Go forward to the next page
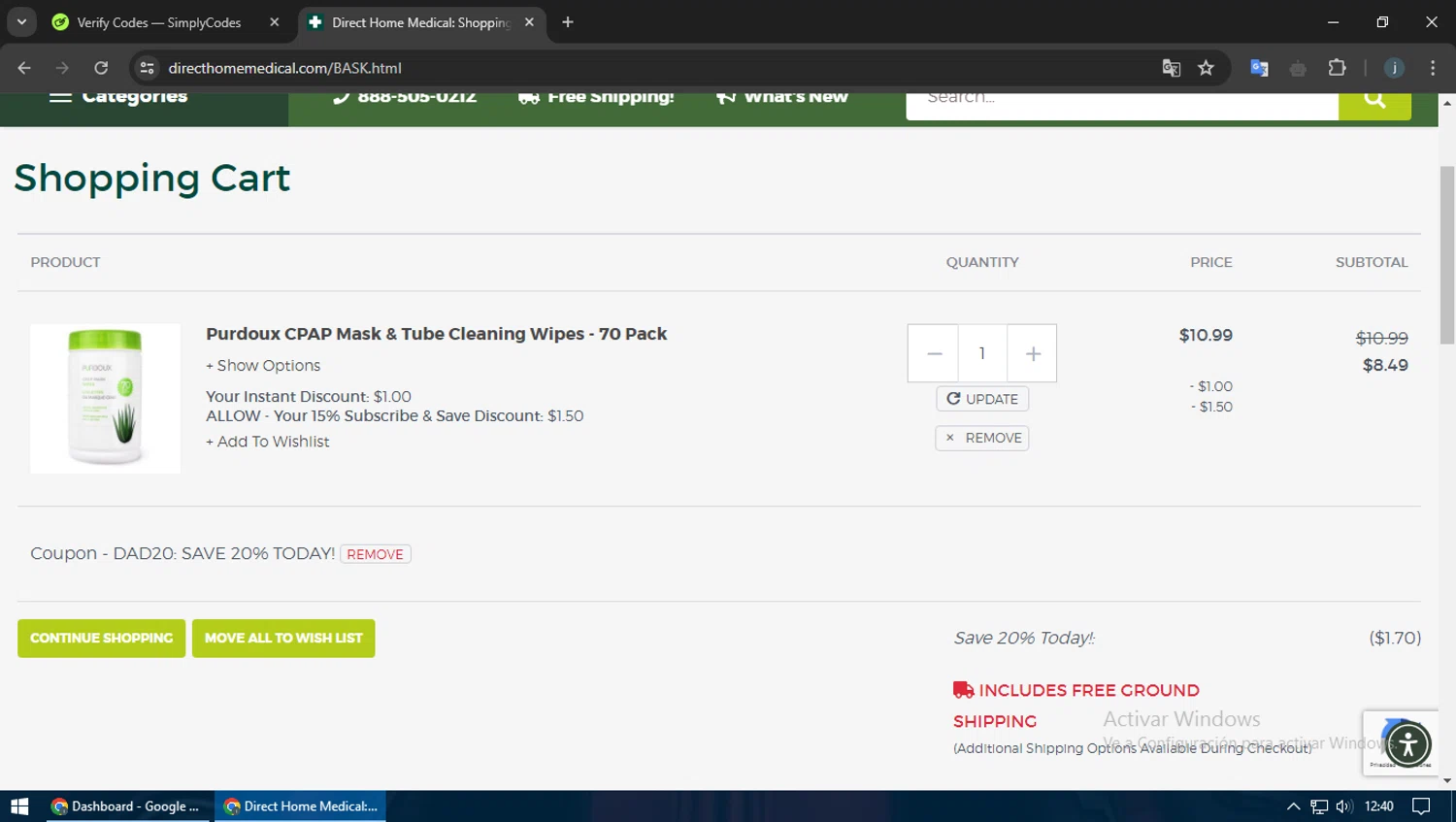The height and width of the screenshot is (822, 1456). (62, 68)
